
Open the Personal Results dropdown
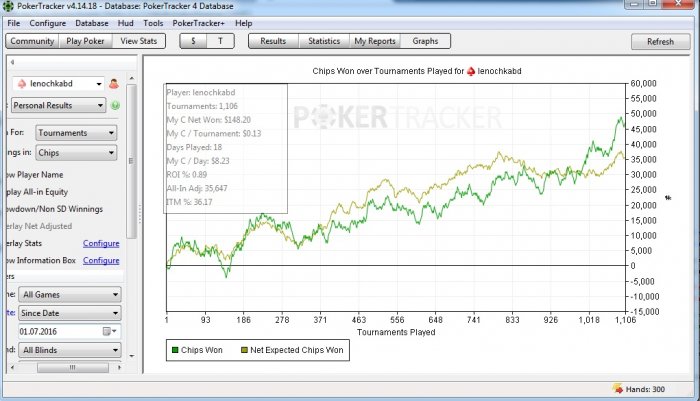pyautogui.click(x=58, y=105)
